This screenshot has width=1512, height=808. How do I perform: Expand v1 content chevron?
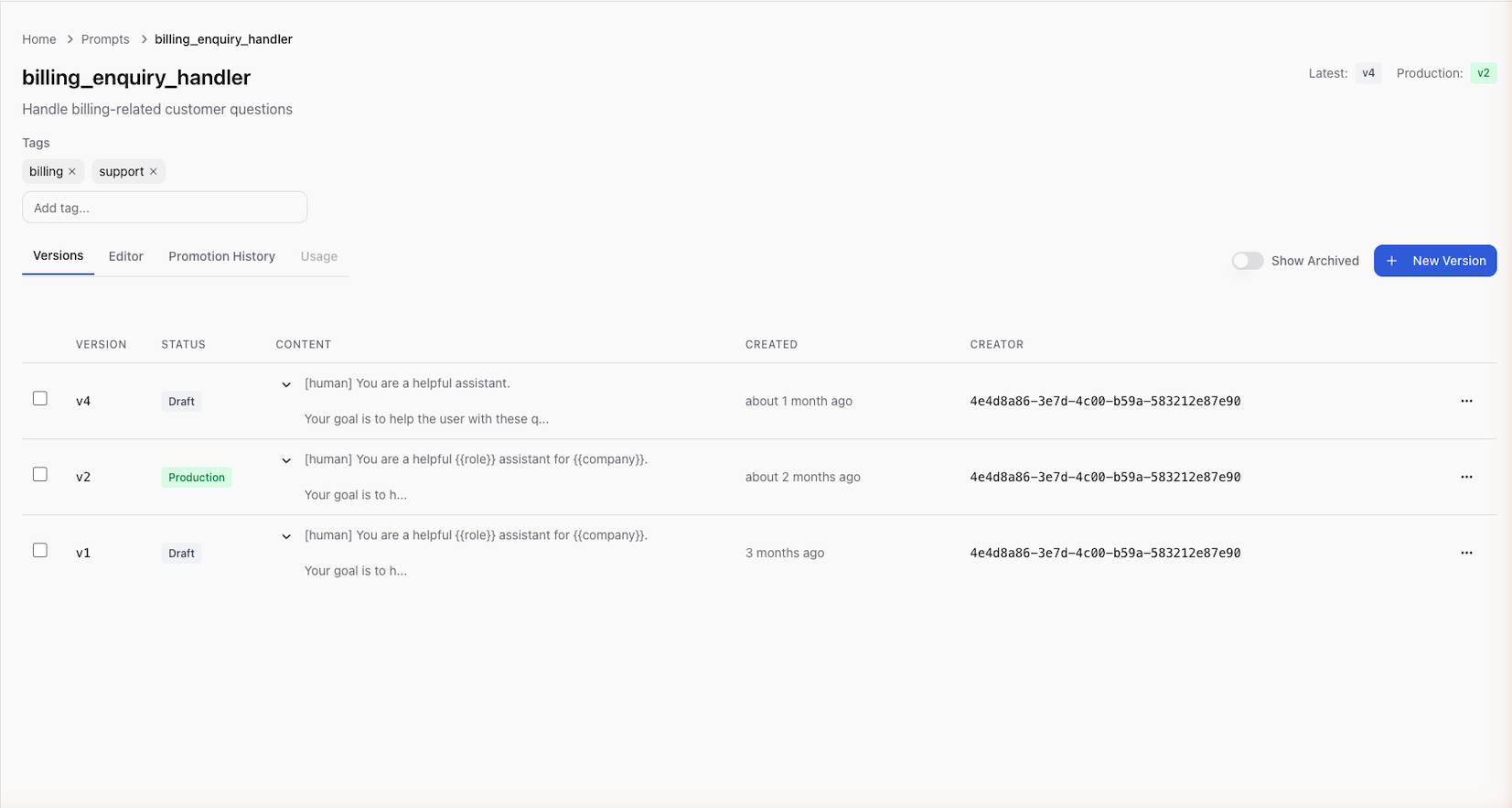click(x=286, y=537)
